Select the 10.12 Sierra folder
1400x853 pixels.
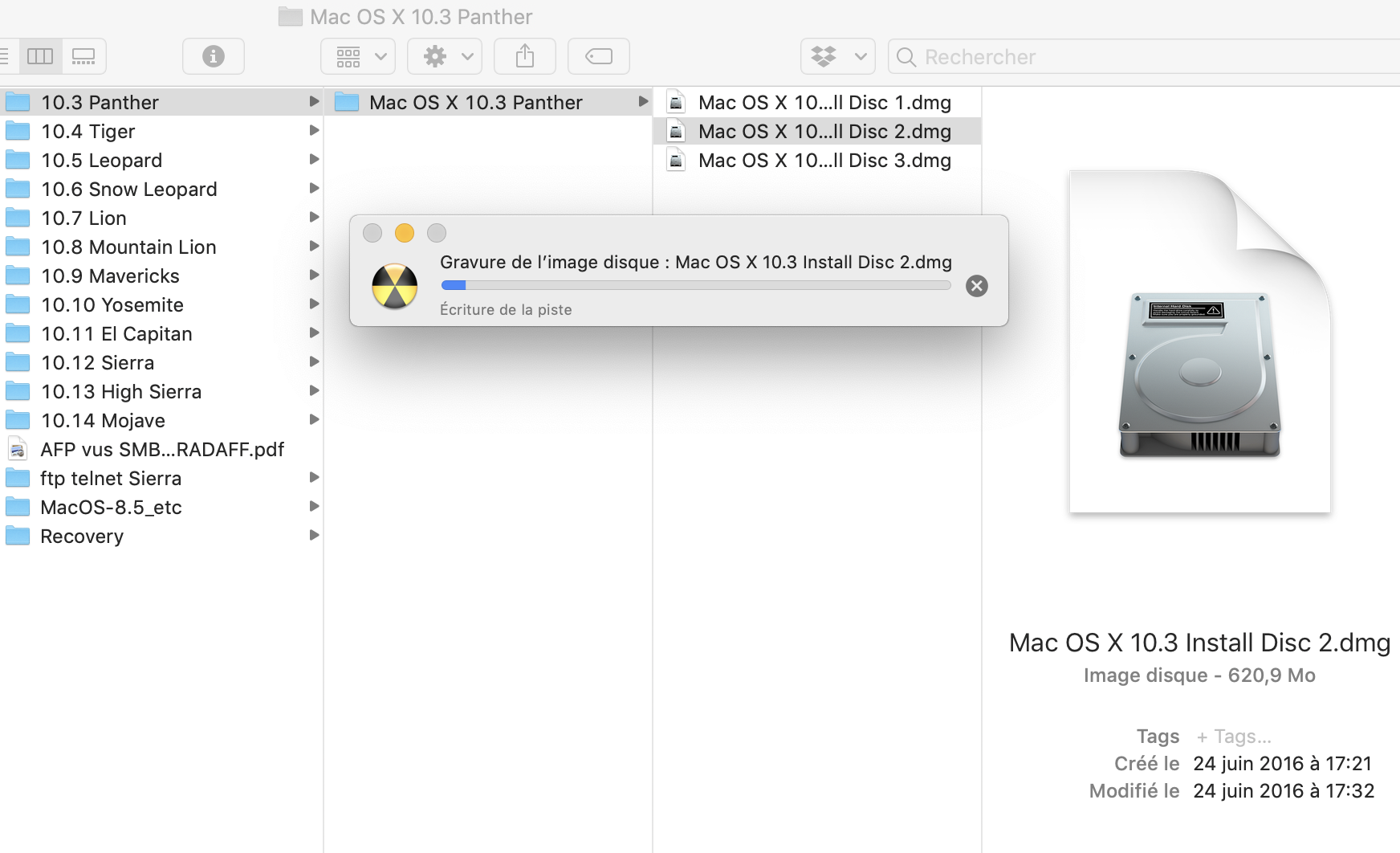(x=161, y=362)
